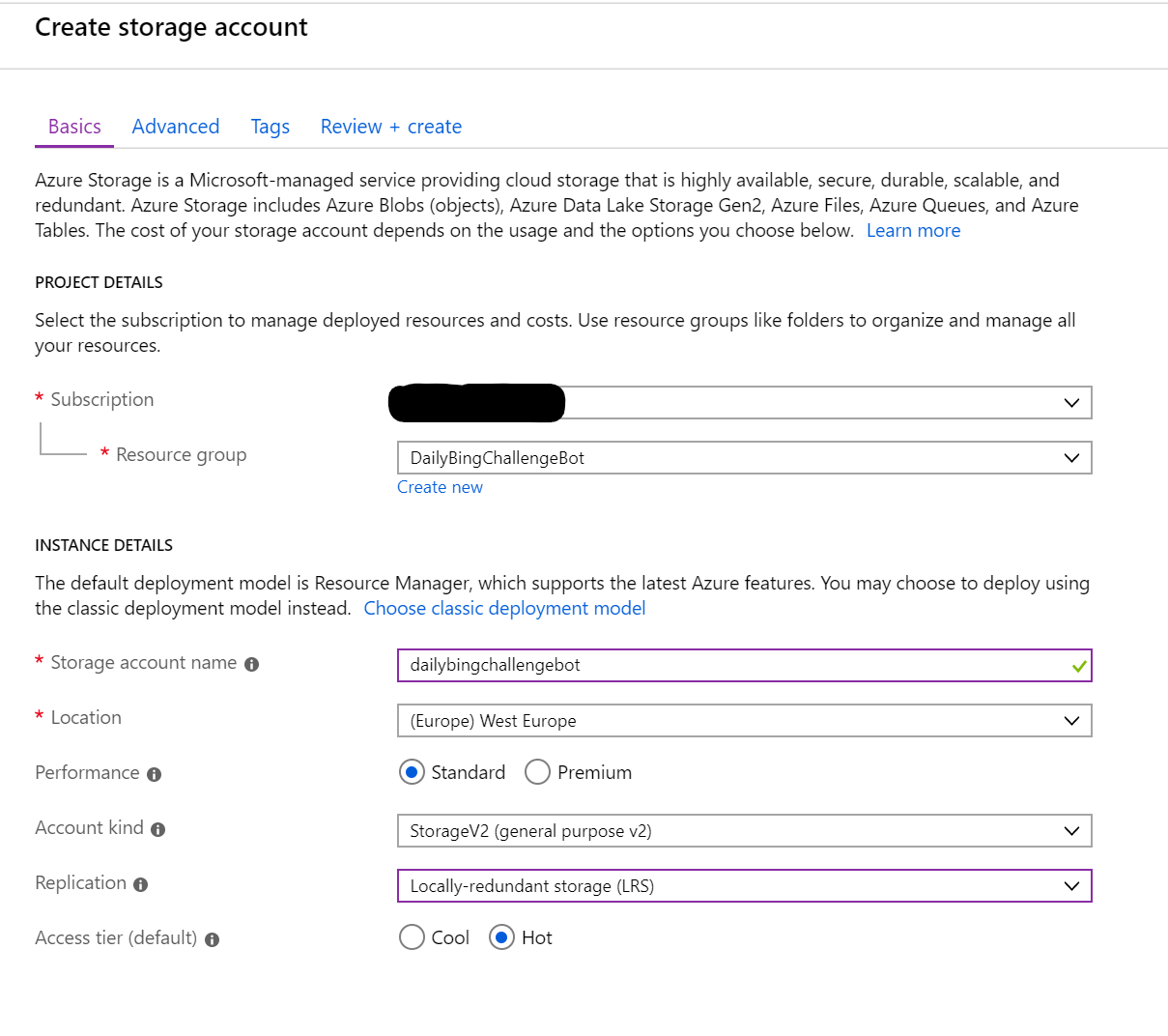The image size is (1168, 1036).
Task: Click info icon next to Storage account name
Action: tap(252, 665)
